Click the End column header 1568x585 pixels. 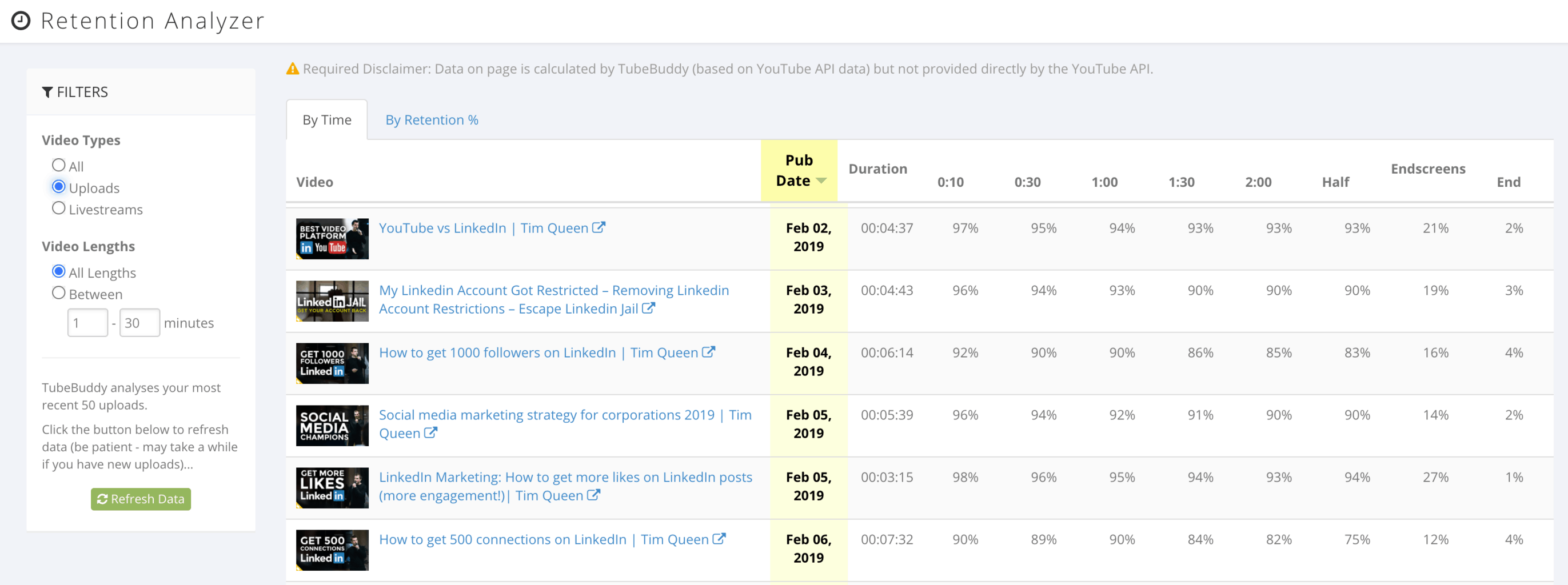coord(1509,182)
